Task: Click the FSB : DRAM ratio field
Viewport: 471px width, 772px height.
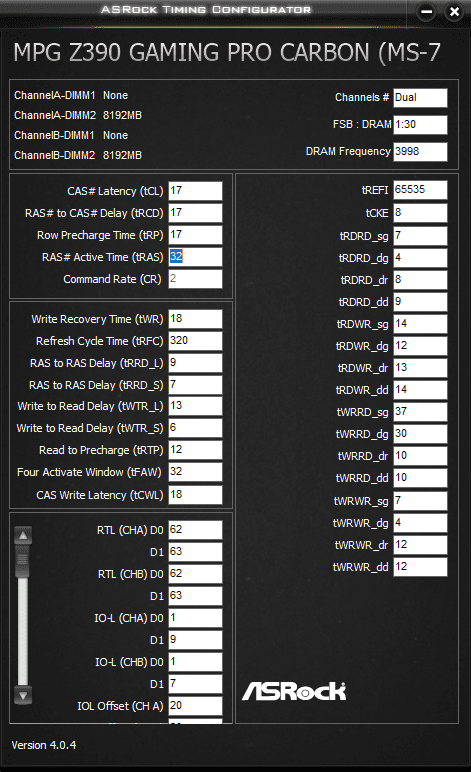Action: 420,125
